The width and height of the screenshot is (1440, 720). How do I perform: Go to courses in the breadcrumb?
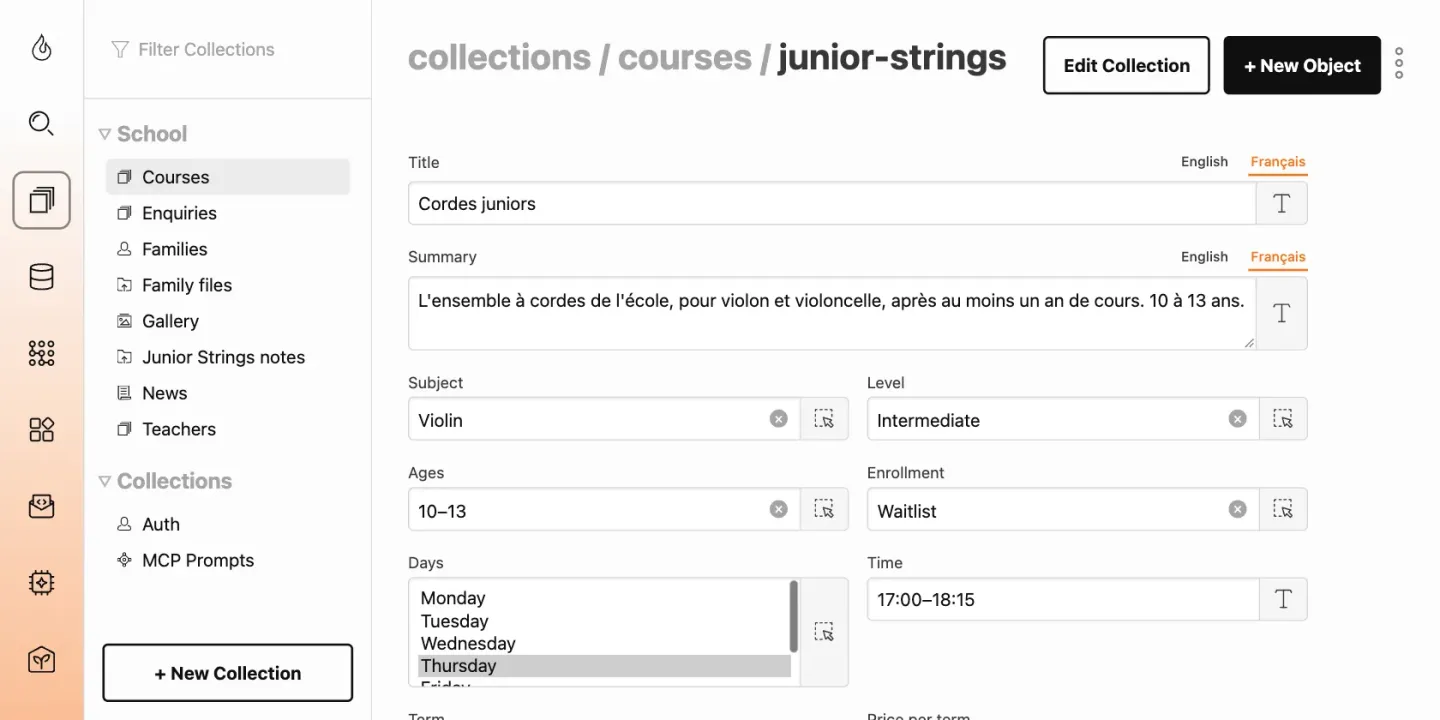click(x=685, y=58)
